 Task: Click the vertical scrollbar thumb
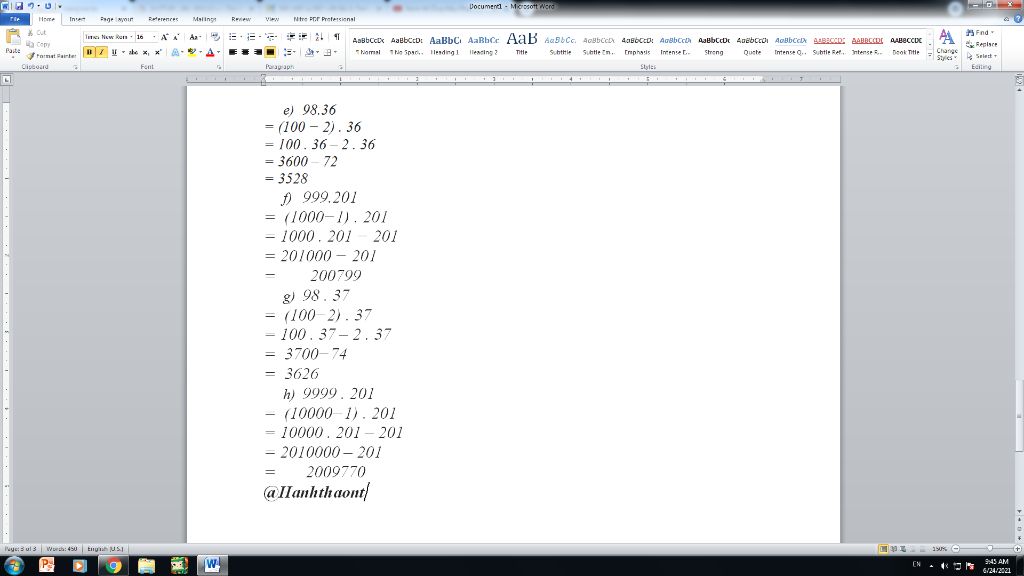(1019, 415)
